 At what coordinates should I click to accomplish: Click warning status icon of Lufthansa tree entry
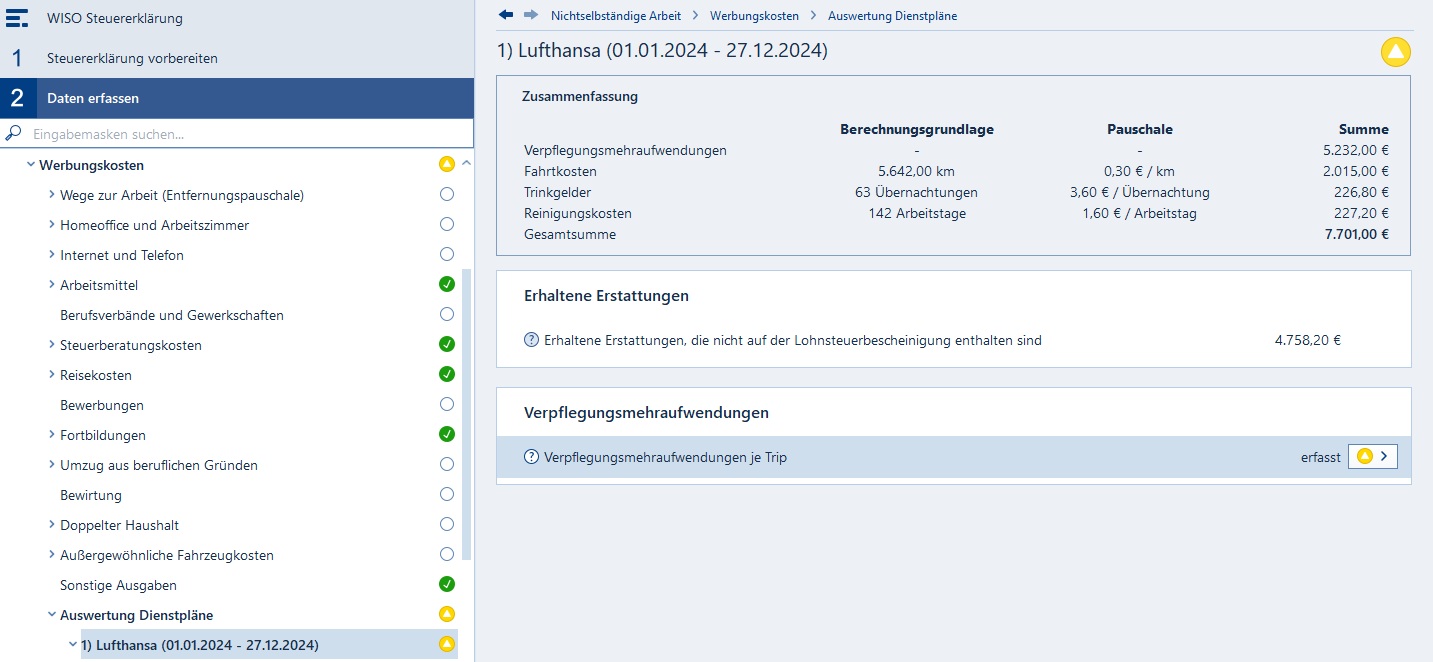click(x=447, y=644)
